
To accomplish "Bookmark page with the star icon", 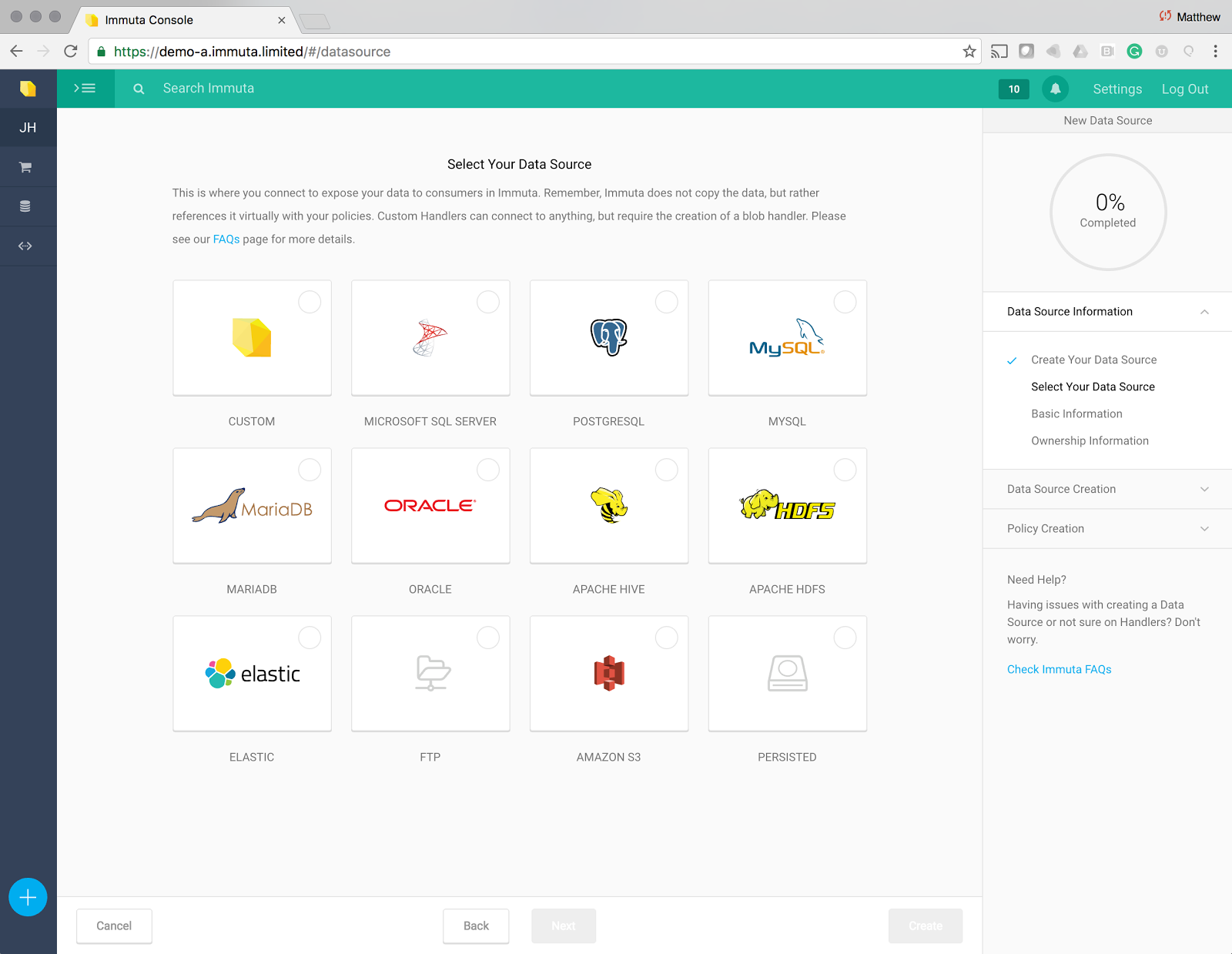I will (x=969, y=52).
